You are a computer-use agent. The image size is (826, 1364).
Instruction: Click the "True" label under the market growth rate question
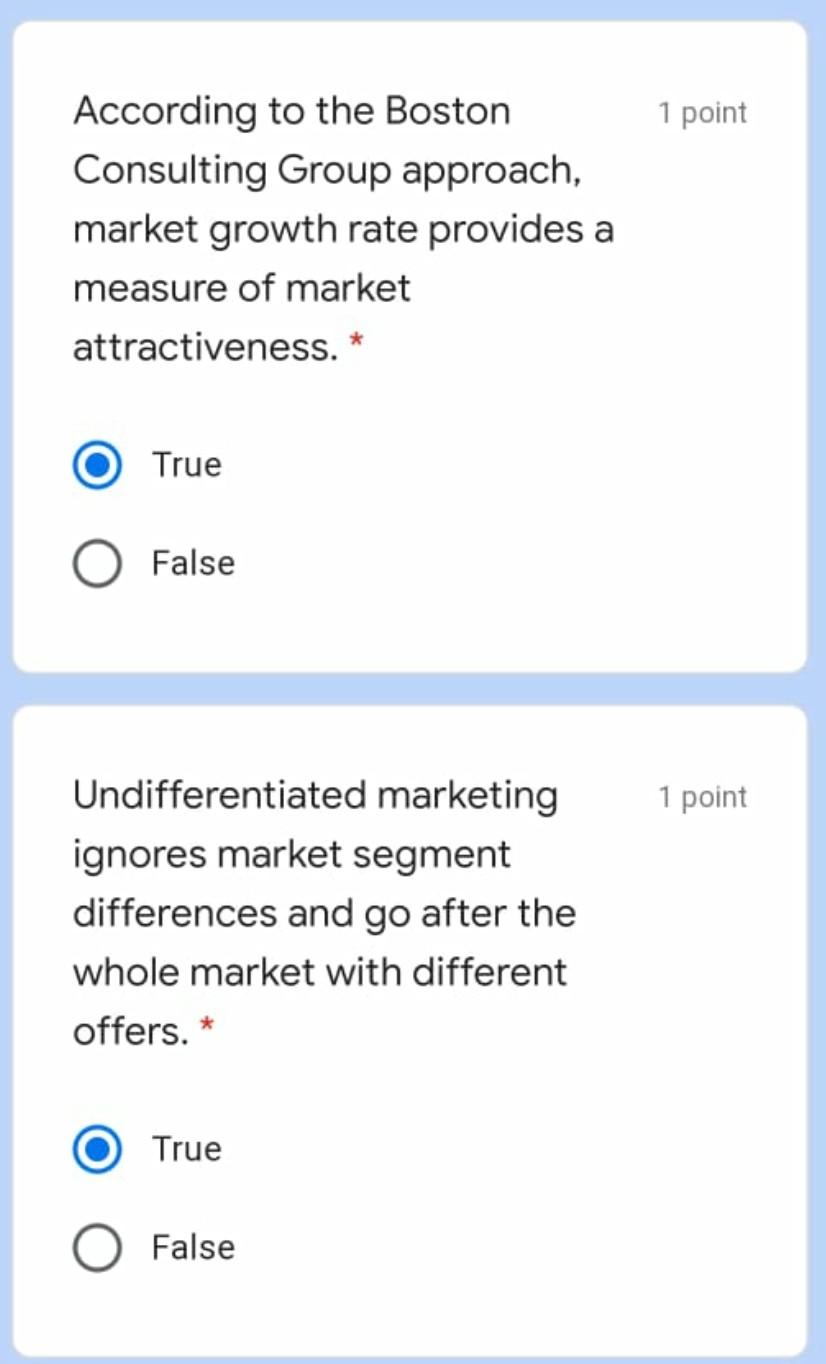coord(187,465)
